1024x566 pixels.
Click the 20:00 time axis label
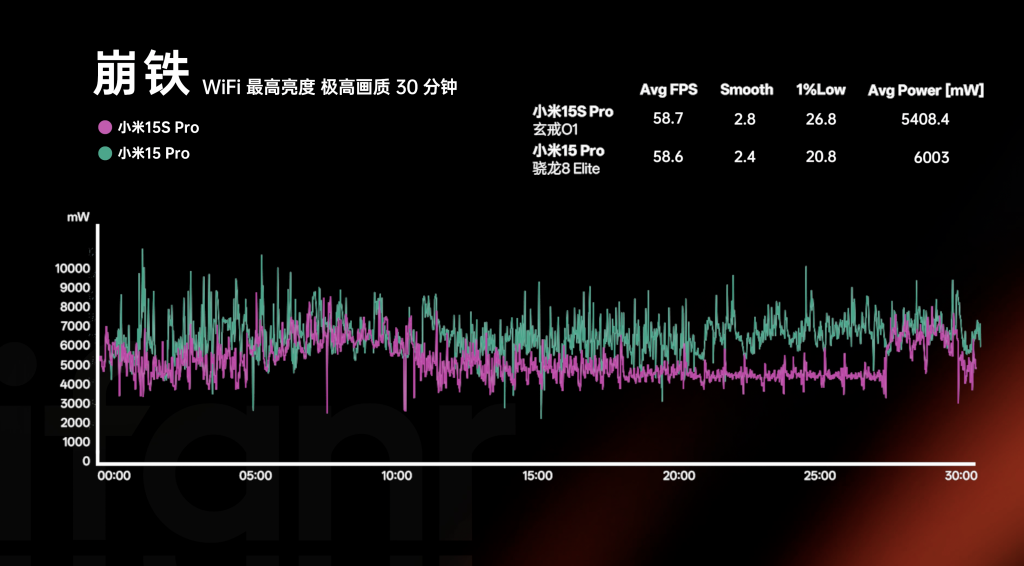(x=679, y=476)
